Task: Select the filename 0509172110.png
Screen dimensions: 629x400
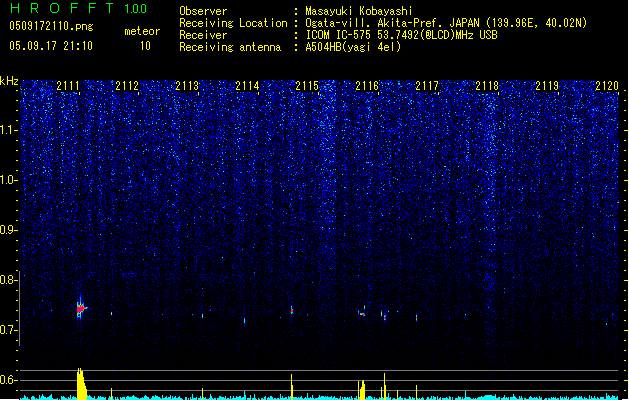Action: [51, 26]
